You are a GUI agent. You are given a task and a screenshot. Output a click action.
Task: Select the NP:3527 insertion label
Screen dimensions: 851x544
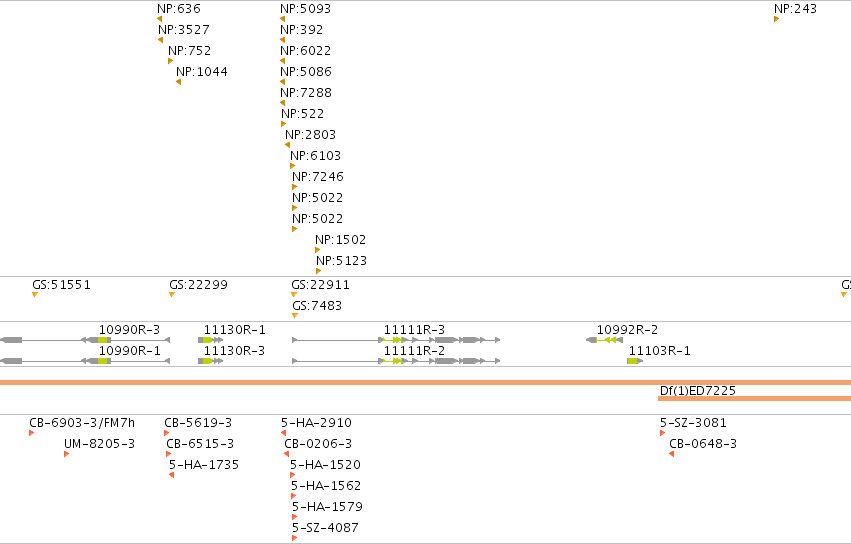pos(183,29)
